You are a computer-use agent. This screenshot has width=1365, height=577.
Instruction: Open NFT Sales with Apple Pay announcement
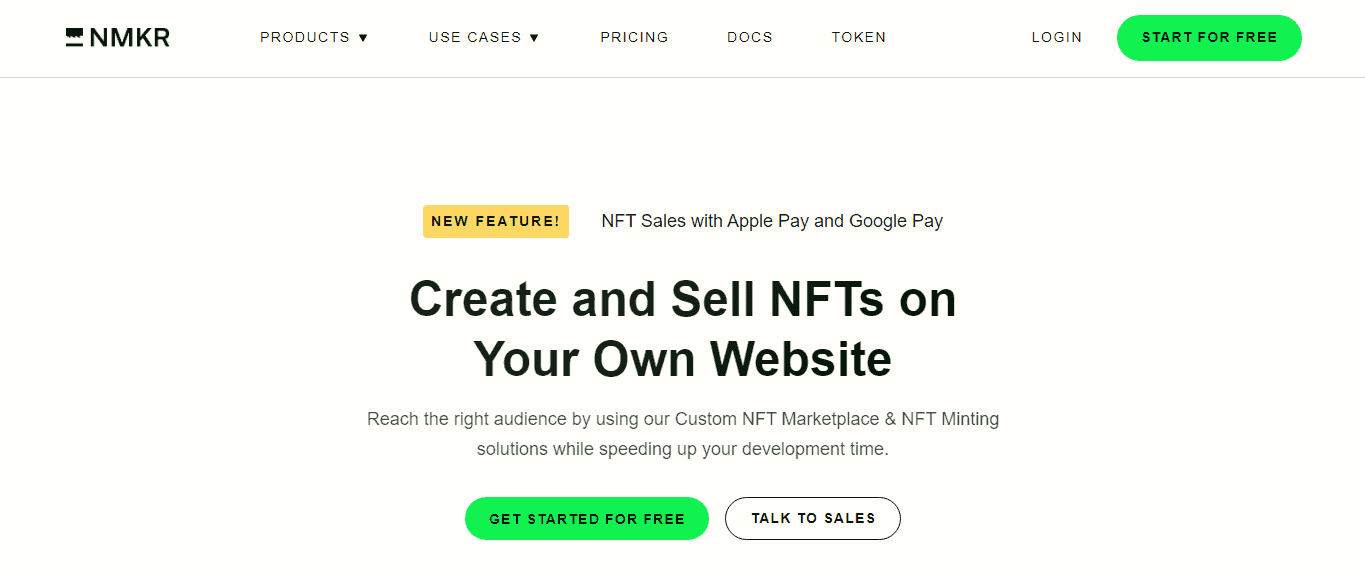[x=772, y=221]
